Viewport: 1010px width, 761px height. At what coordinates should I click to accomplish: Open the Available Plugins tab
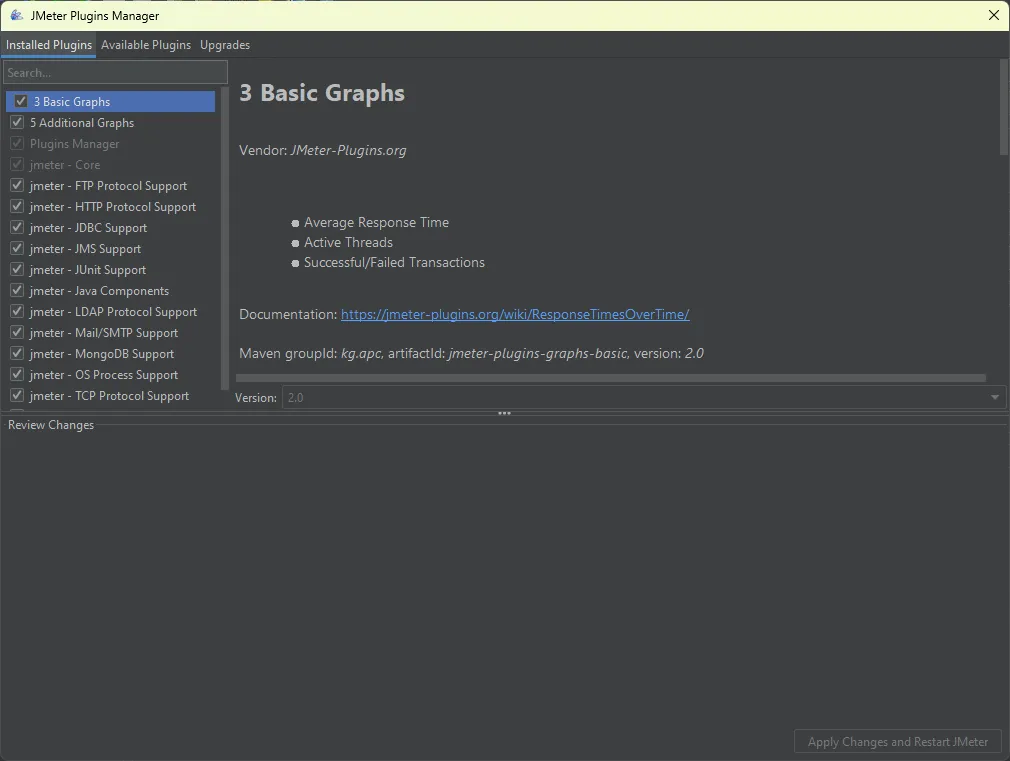coord(146,45)
